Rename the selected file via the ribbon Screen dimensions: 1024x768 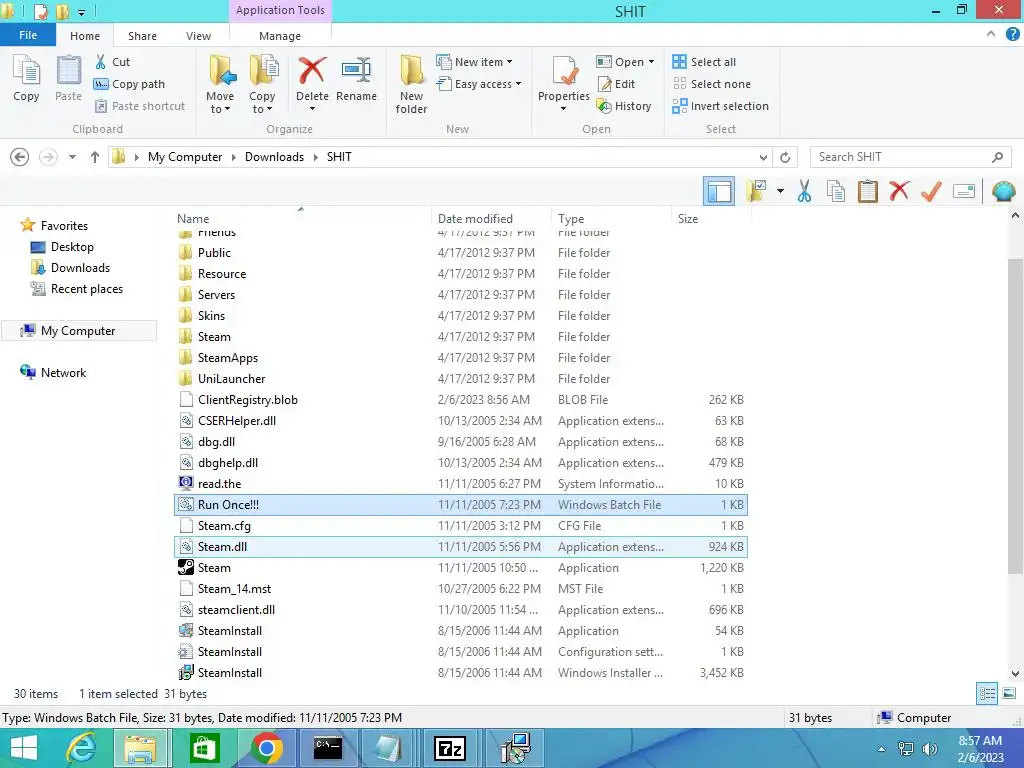pos(357,78)
